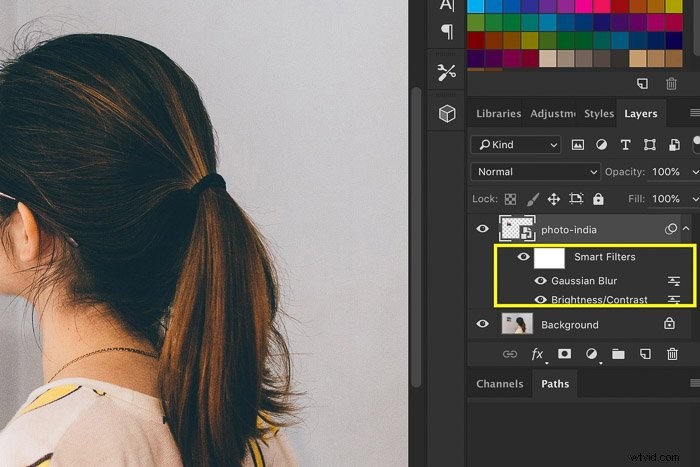700x467 pixels.
Task: Switch to the Libraries tab
Action: click(498, 113)
